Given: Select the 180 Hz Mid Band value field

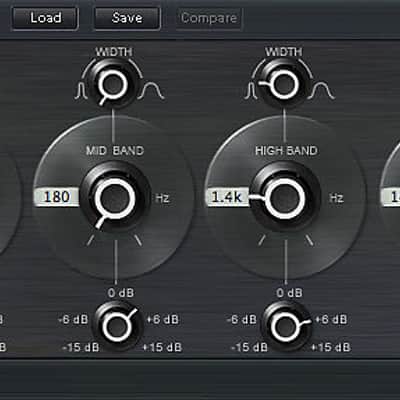Looking at the screenshot, I should 57,197.
